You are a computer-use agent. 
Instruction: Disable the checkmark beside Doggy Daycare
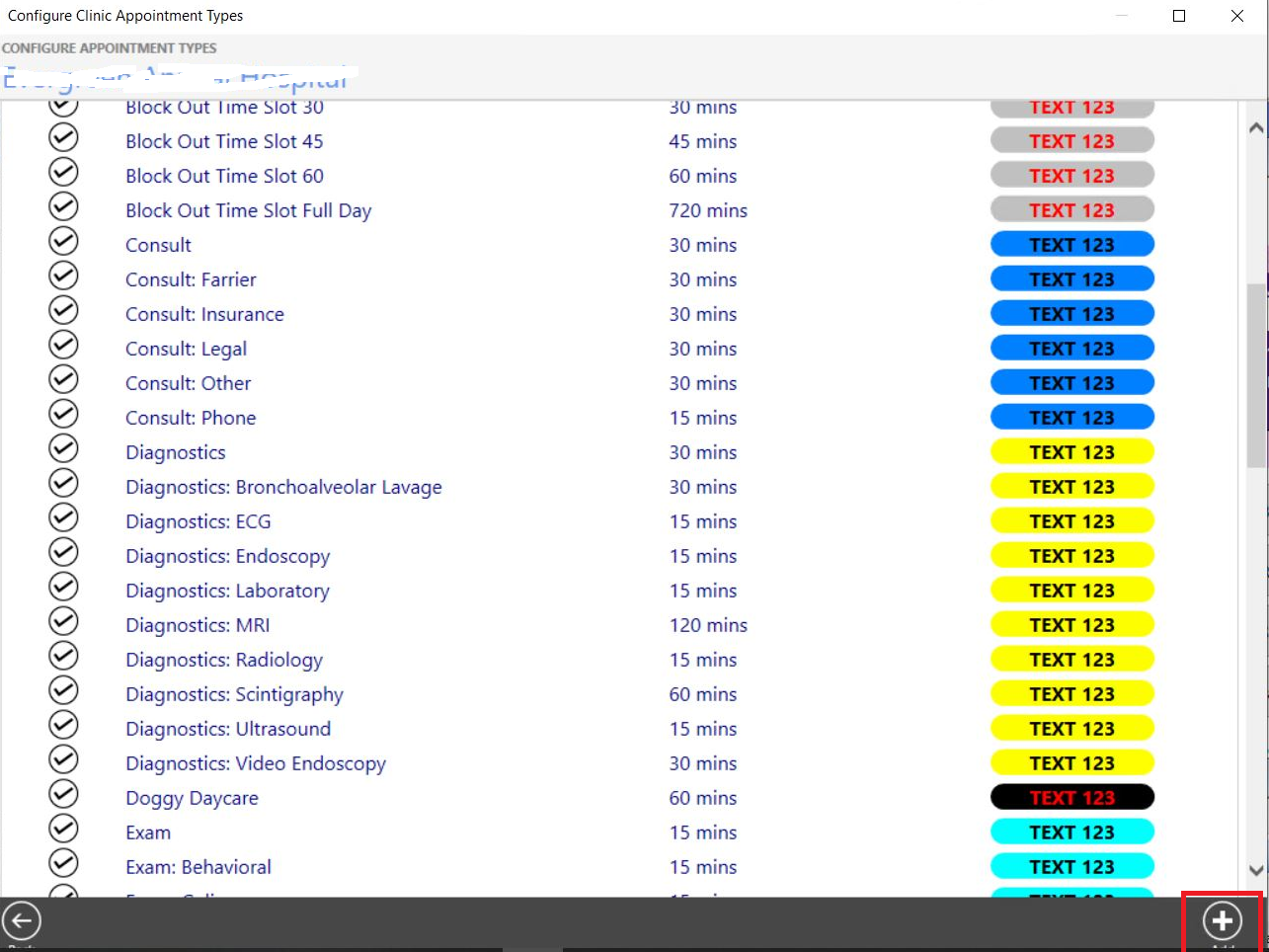62,794
